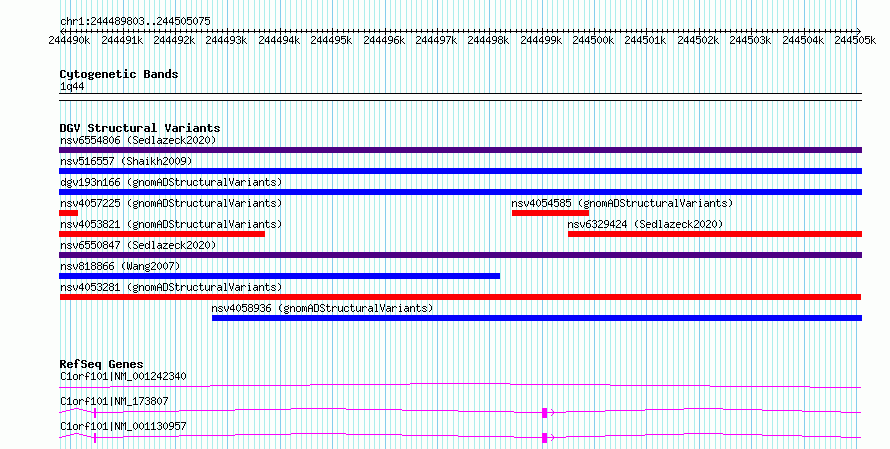Open variant label nsv4053821

(x=171, y=224)
